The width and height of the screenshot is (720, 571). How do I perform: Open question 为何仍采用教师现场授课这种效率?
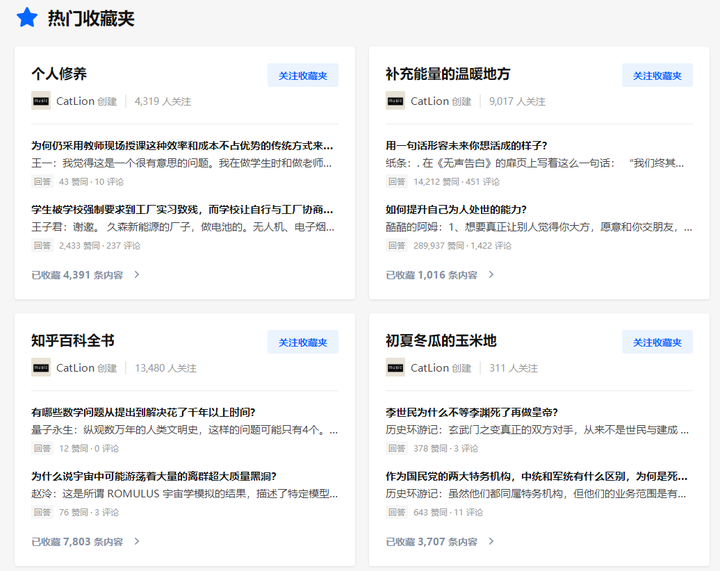coord(182,146)
